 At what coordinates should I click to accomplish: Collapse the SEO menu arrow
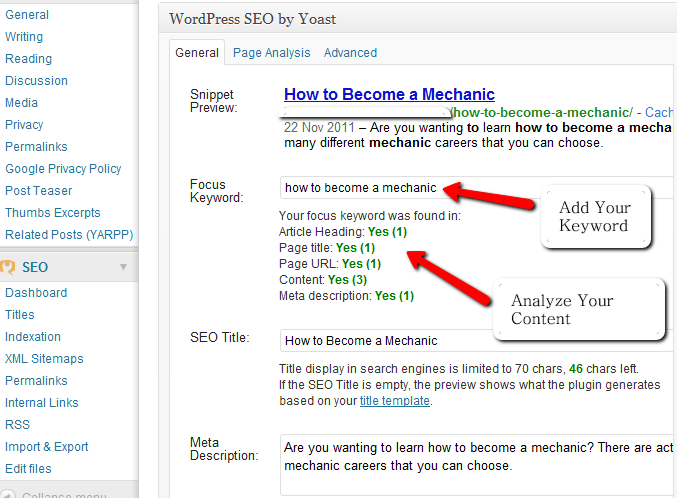pyautogui.click(x=123, y=267)
